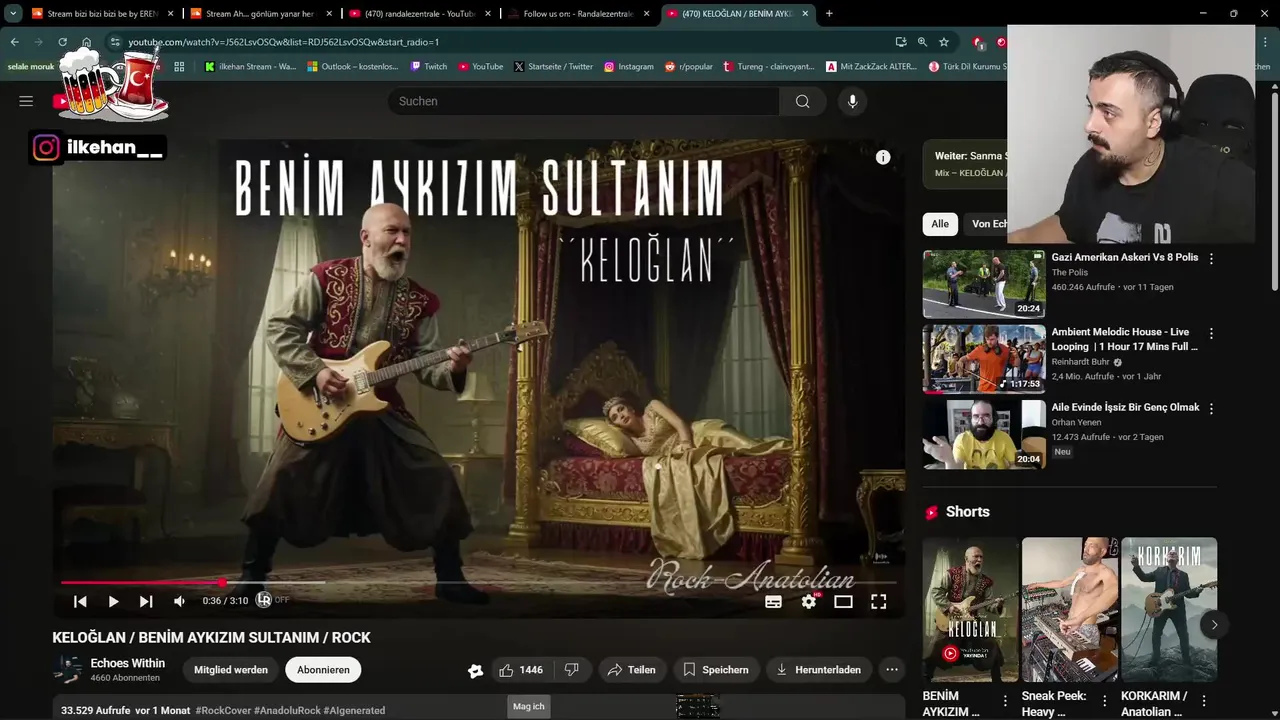This screenshot has height=720, width=1280.
Task: Open options menu for Ambient Melodic House
Action: (1211, 334)
